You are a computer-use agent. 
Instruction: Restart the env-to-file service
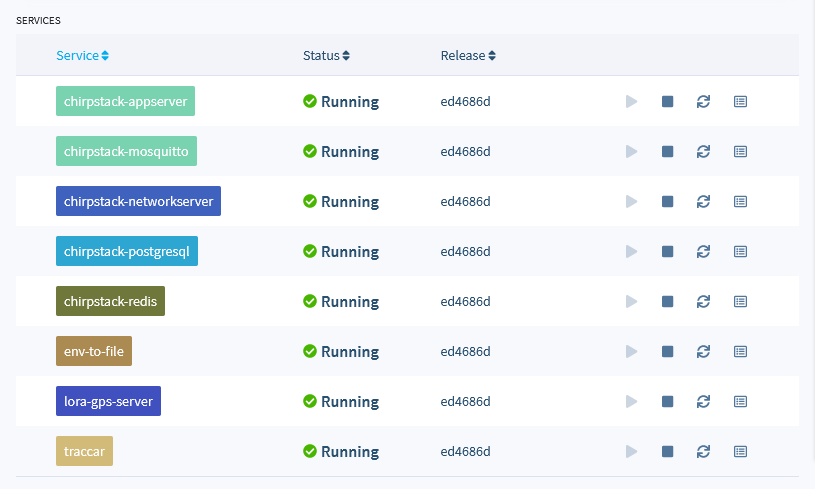point(703,351)
